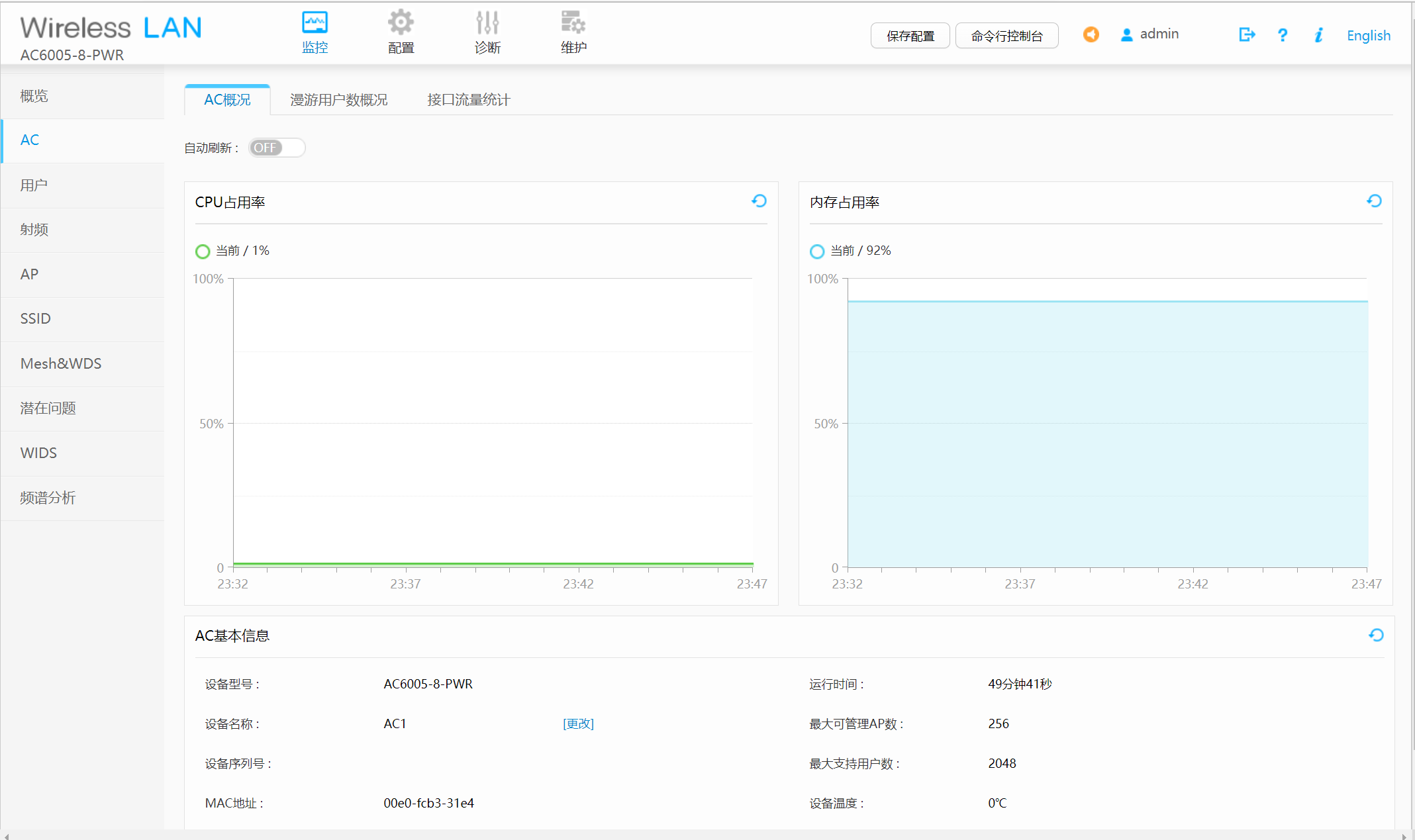Click the Wireless LAN logo
Image resolution: width=1415 pixels, height=840 pixels.
[x=111, y=28]
